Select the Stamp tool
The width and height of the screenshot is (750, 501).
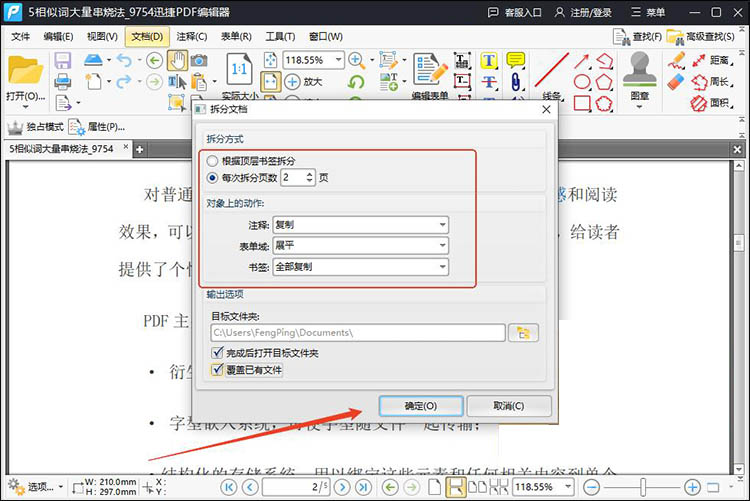coord(640,70)
